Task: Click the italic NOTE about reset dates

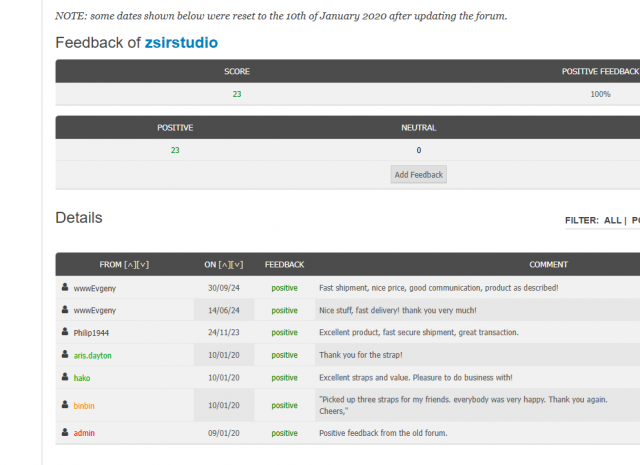Action: (281, 16)
